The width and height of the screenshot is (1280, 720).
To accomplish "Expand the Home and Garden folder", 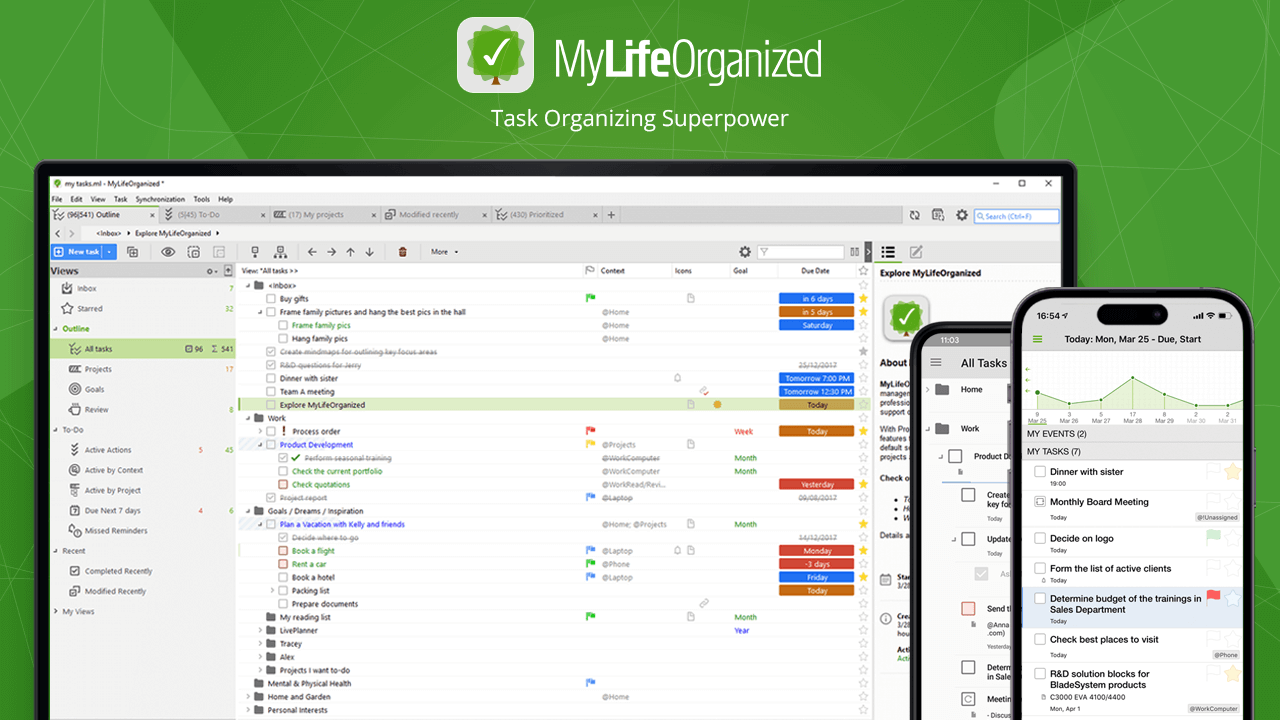I will pyautogui.click(x=248, y=697).
